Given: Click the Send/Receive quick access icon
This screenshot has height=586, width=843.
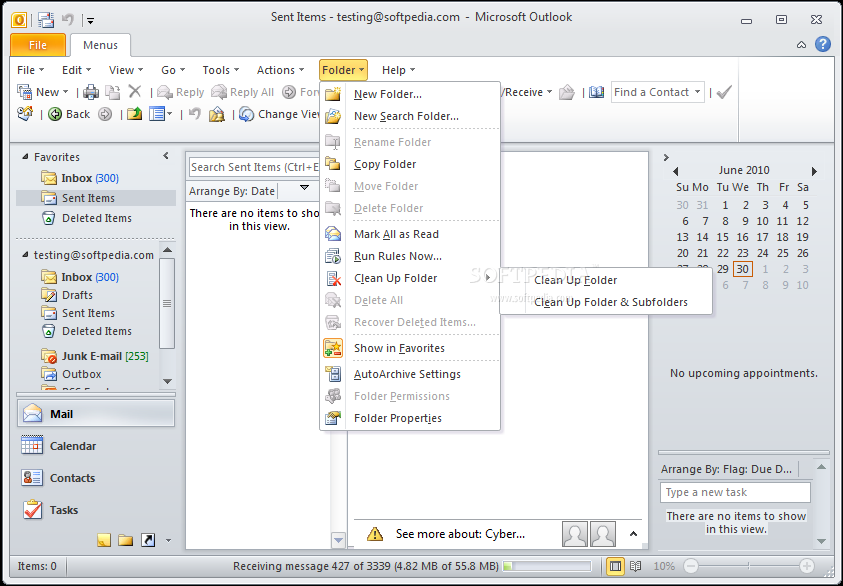Looking at the screenshot, I should point(46,20).
